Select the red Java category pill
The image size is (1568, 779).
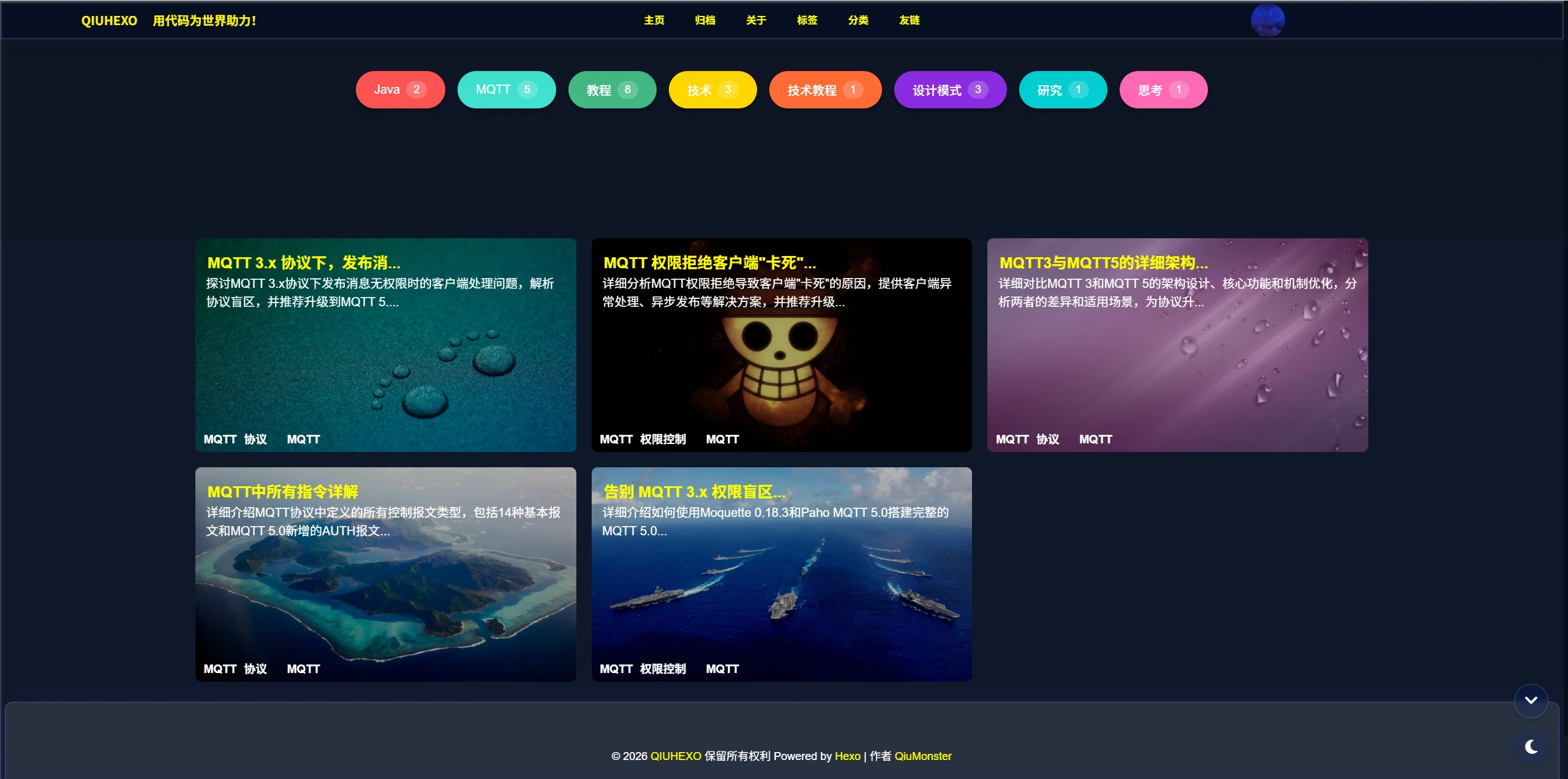click(x=400, y=89)
